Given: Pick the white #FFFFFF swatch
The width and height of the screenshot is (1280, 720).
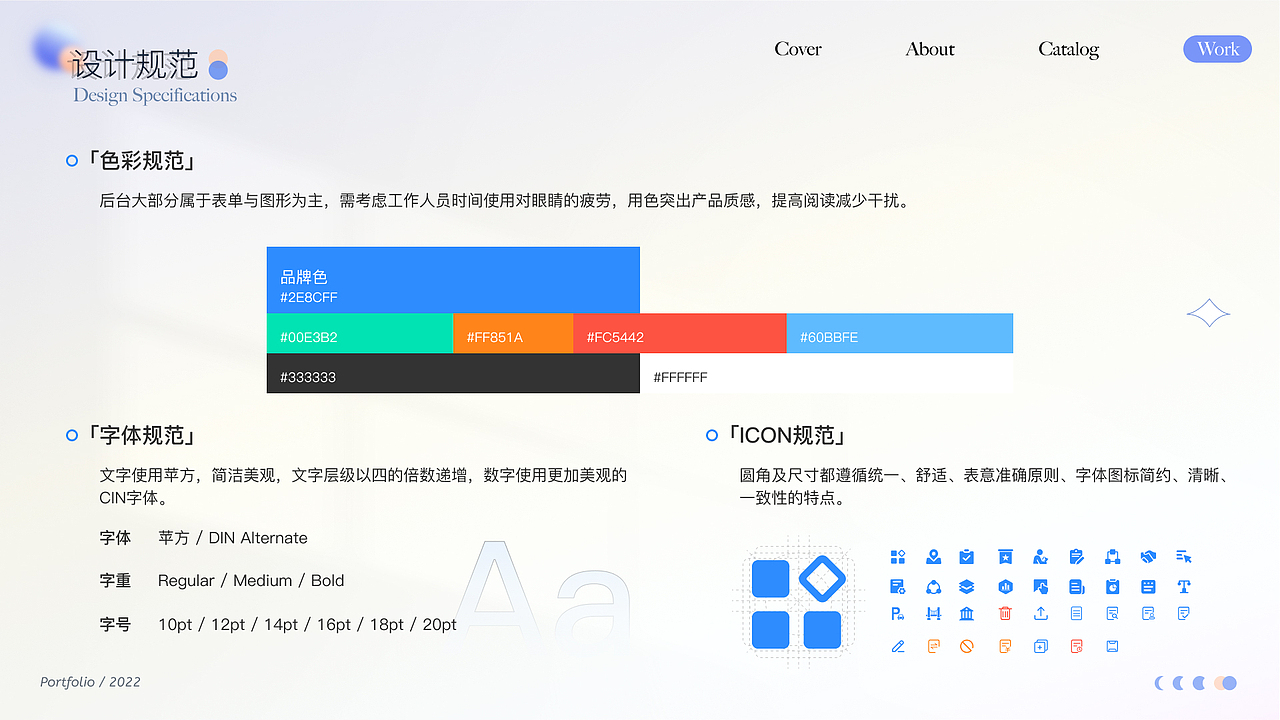Looking at the screenshot, I should coord(826,373).
